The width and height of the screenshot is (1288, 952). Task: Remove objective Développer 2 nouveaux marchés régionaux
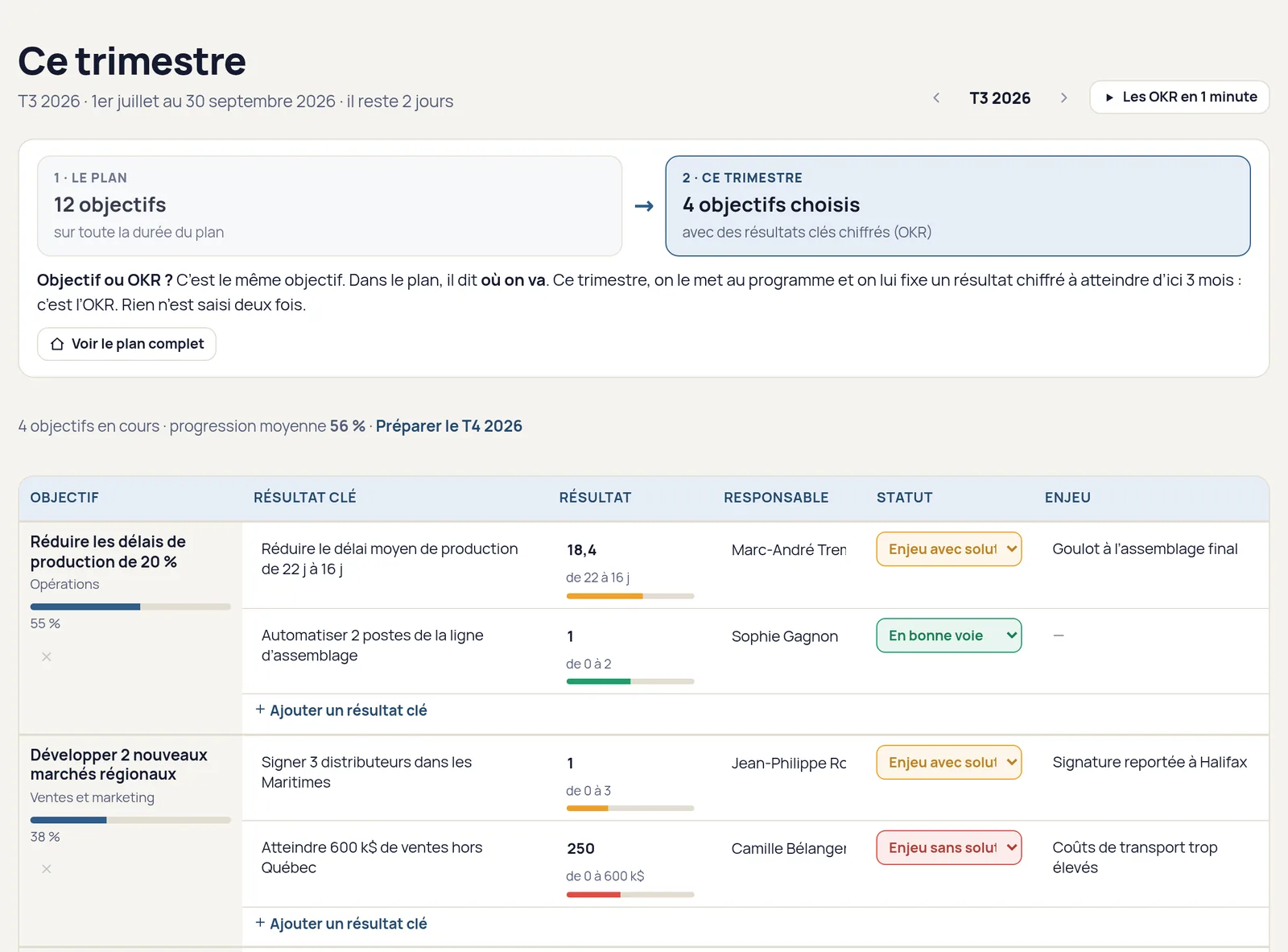pos(47,868)
